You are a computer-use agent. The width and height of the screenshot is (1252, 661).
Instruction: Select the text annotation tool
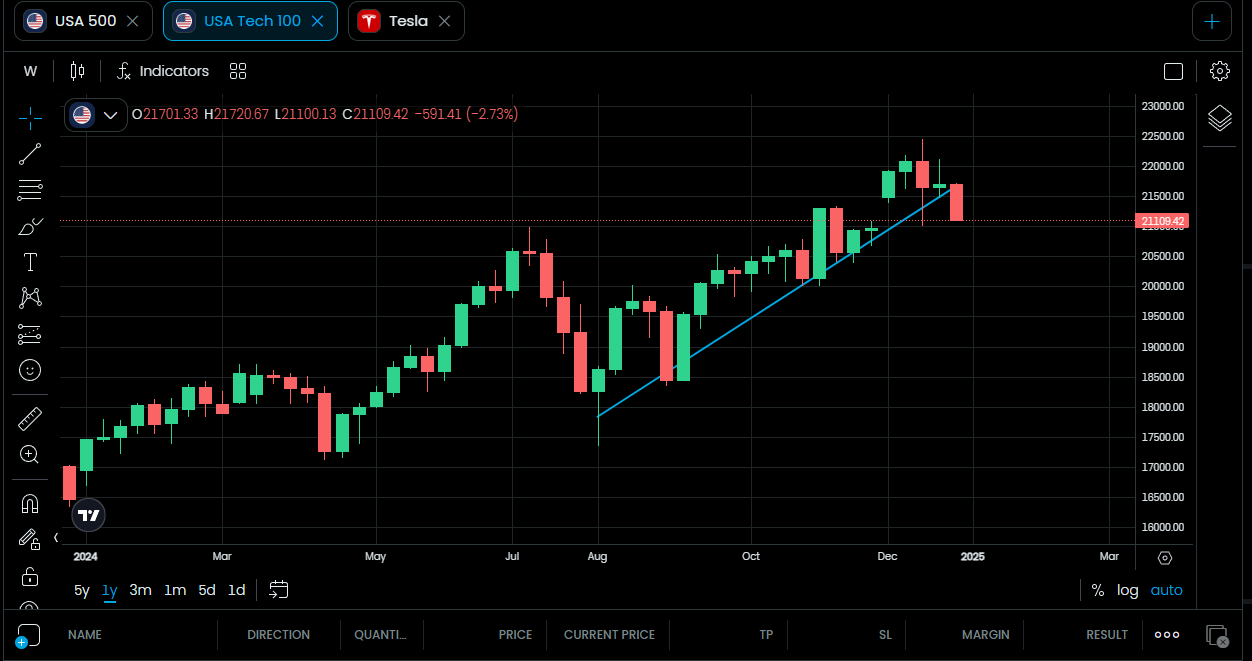coord(30,262)
